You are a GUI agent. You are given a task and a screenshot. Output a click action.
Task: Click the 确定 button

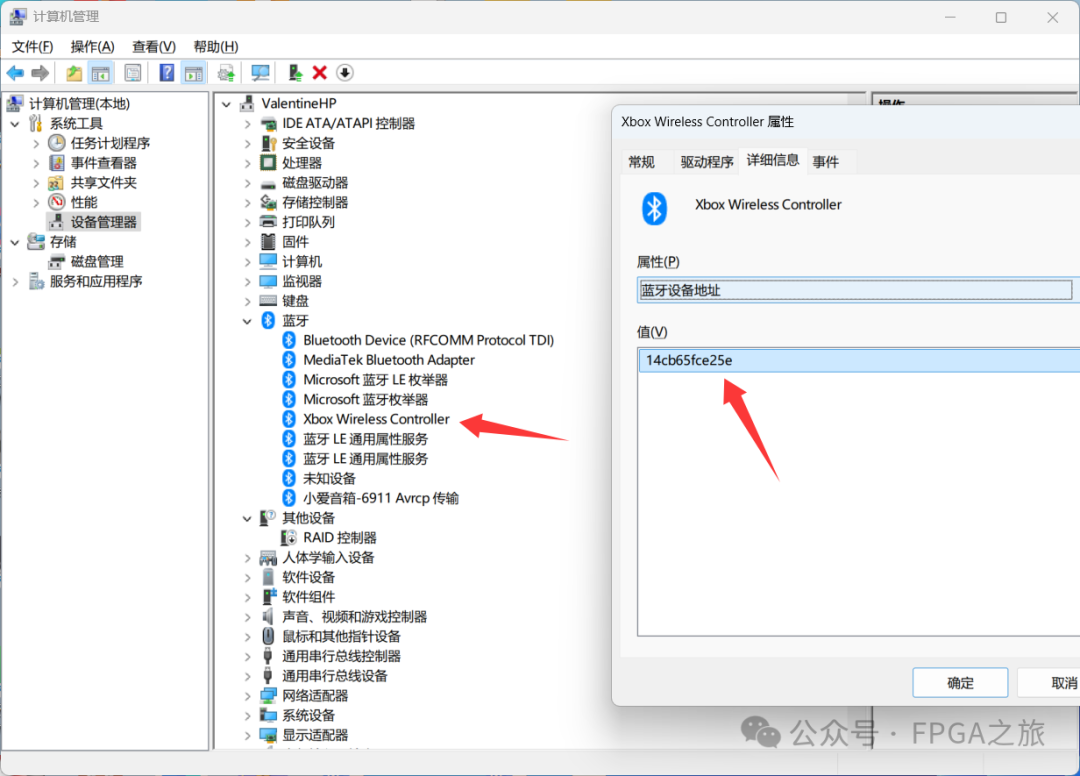[960, 682]
